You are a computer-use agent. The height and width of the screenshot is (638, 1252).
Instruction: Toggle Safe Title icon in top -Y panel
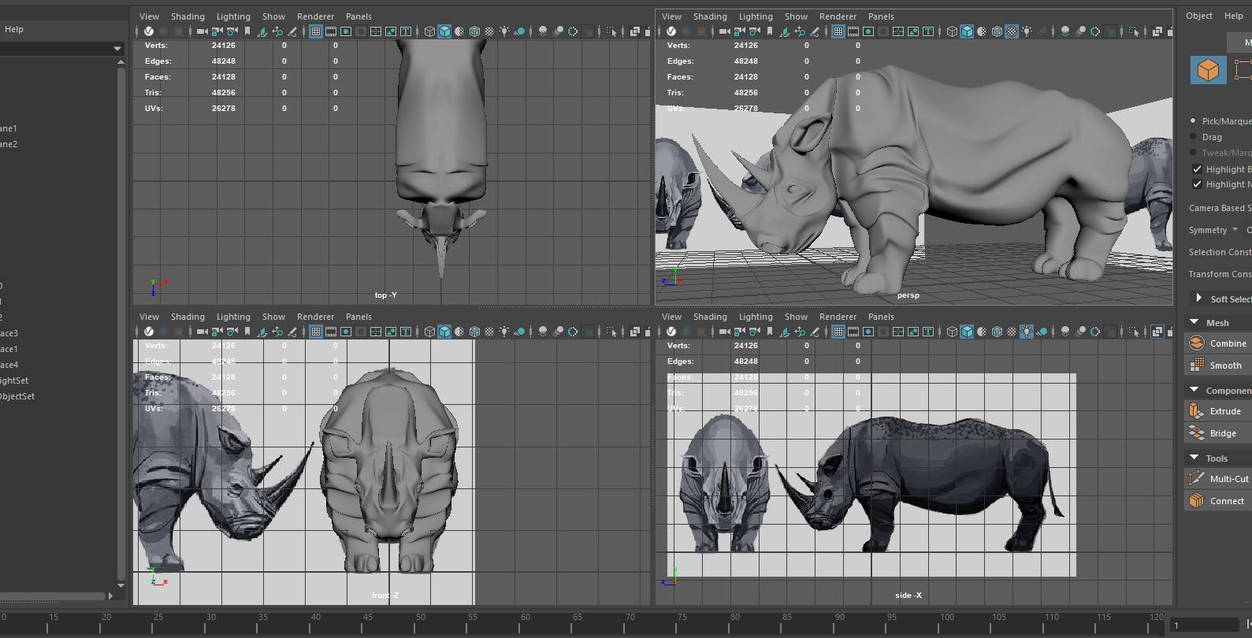coord(406,31)
